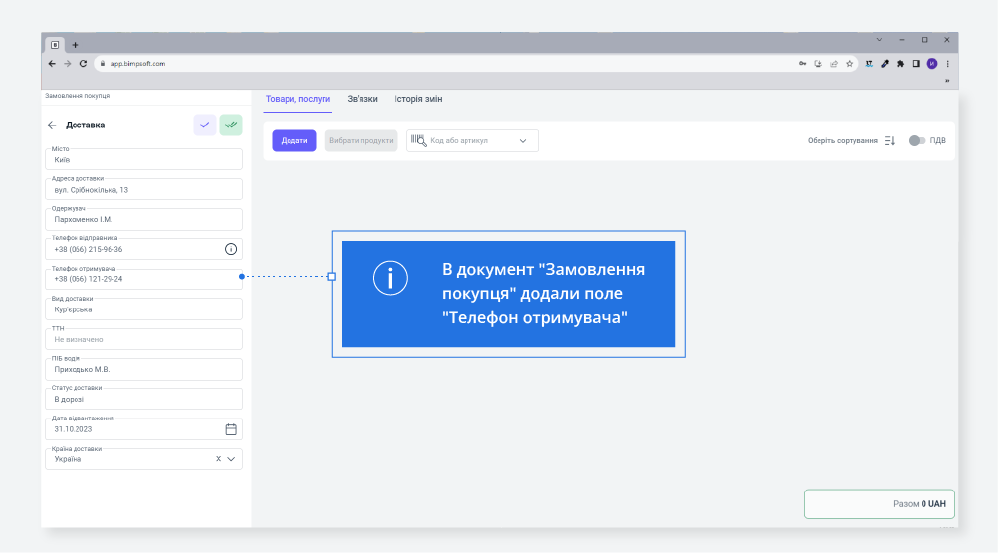
Task: Click the back arrow beside Доставка
Action: [x=52, y=125]
